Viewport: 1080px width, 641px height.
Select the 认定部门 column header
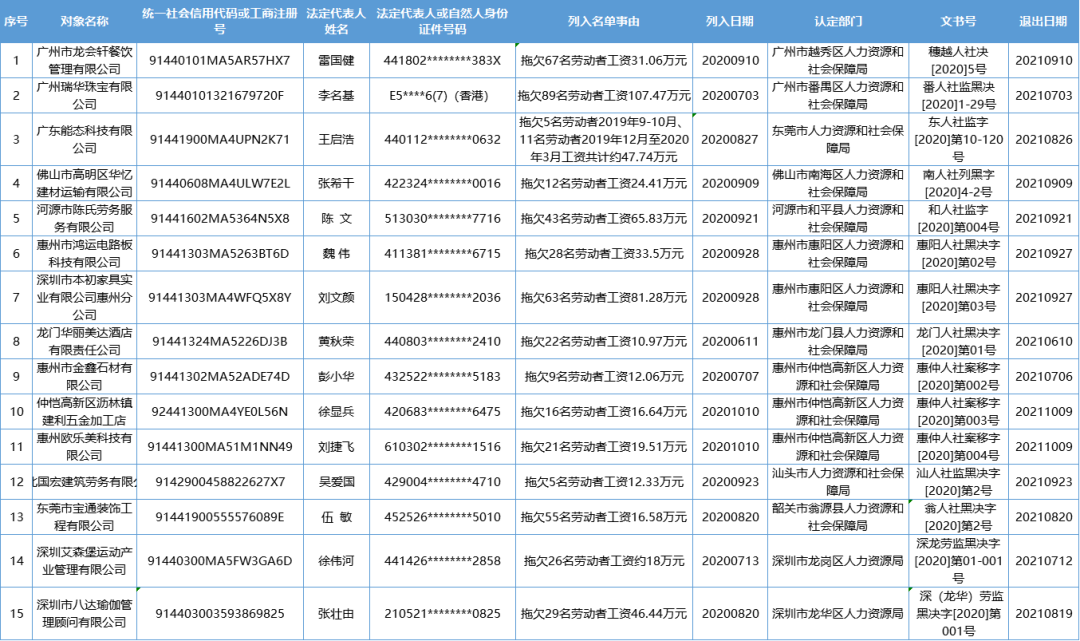tap(838, 21)
